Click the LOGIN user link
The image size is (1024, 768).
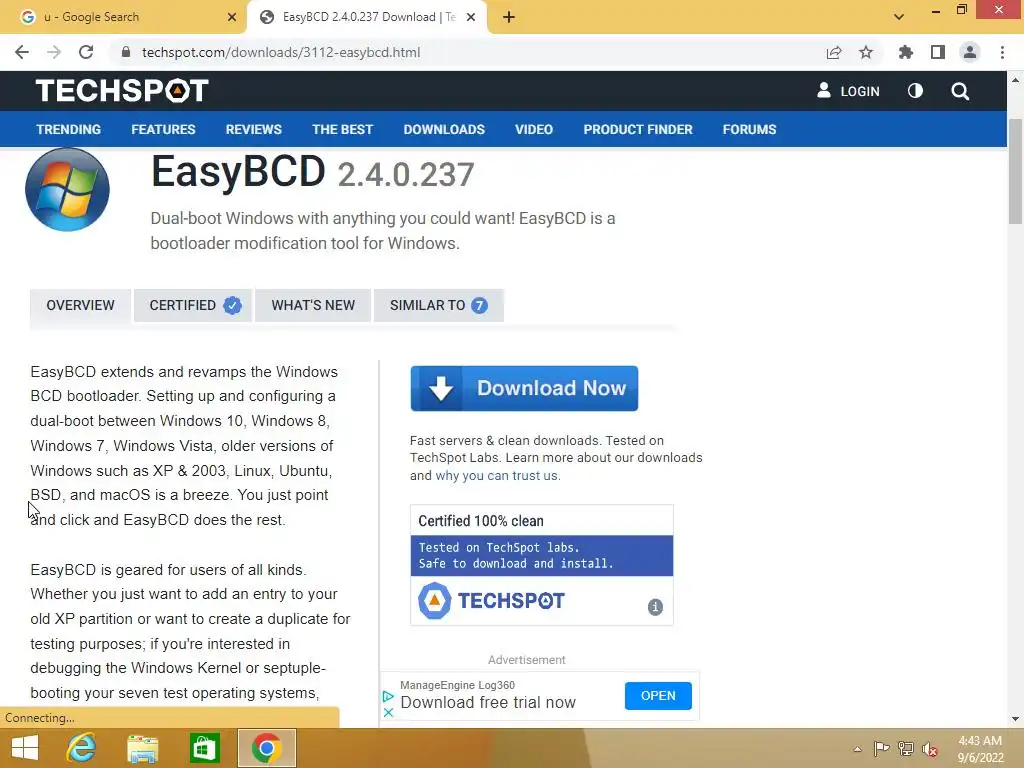(848, 91)
